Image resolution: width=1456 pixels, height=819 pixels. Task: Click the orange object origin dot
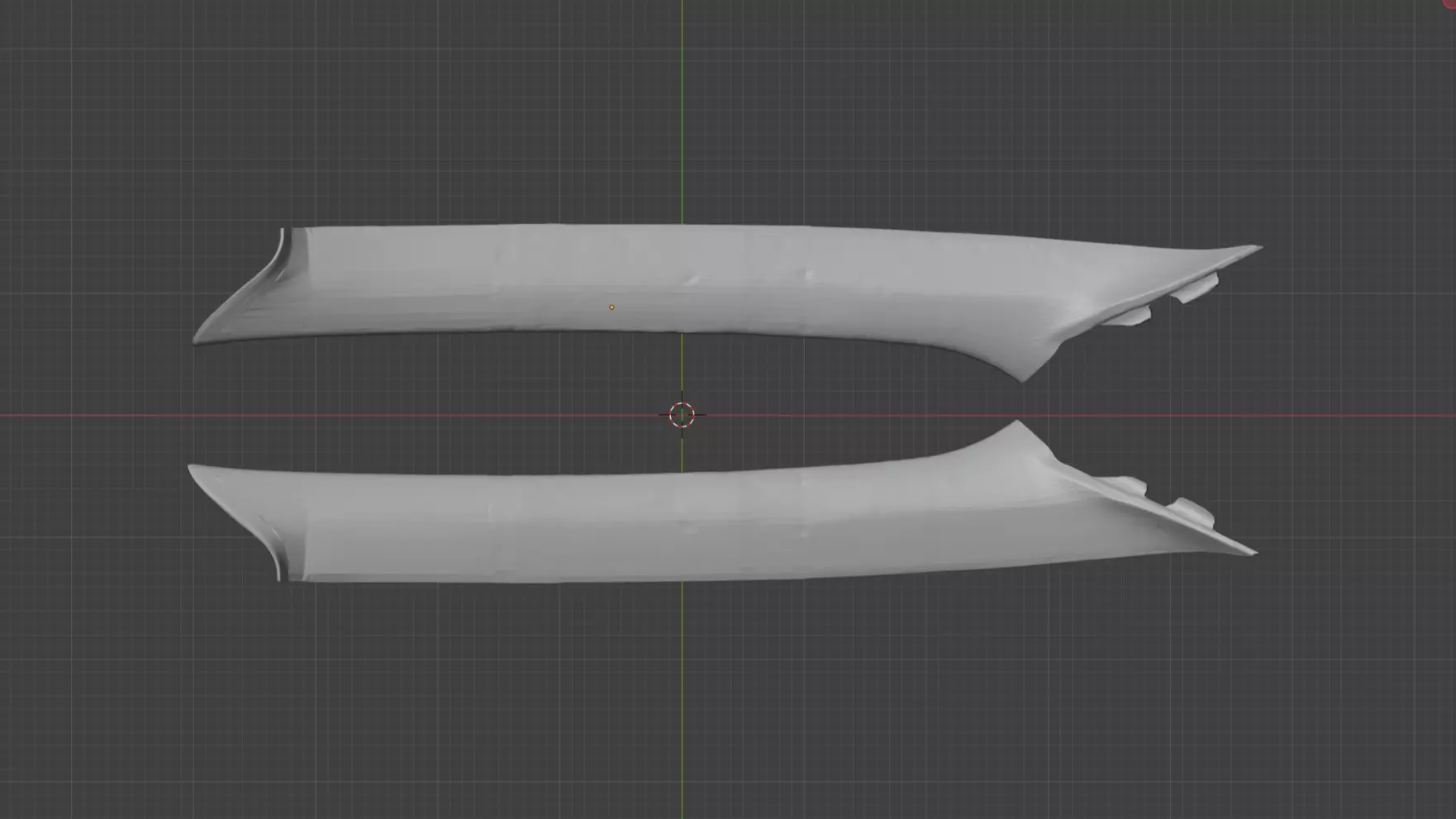[x=611, y=307]
